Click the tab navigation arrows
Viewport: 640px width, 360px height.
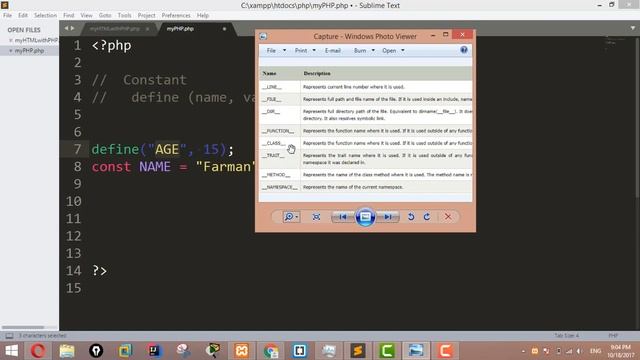(x=69, y=28)
